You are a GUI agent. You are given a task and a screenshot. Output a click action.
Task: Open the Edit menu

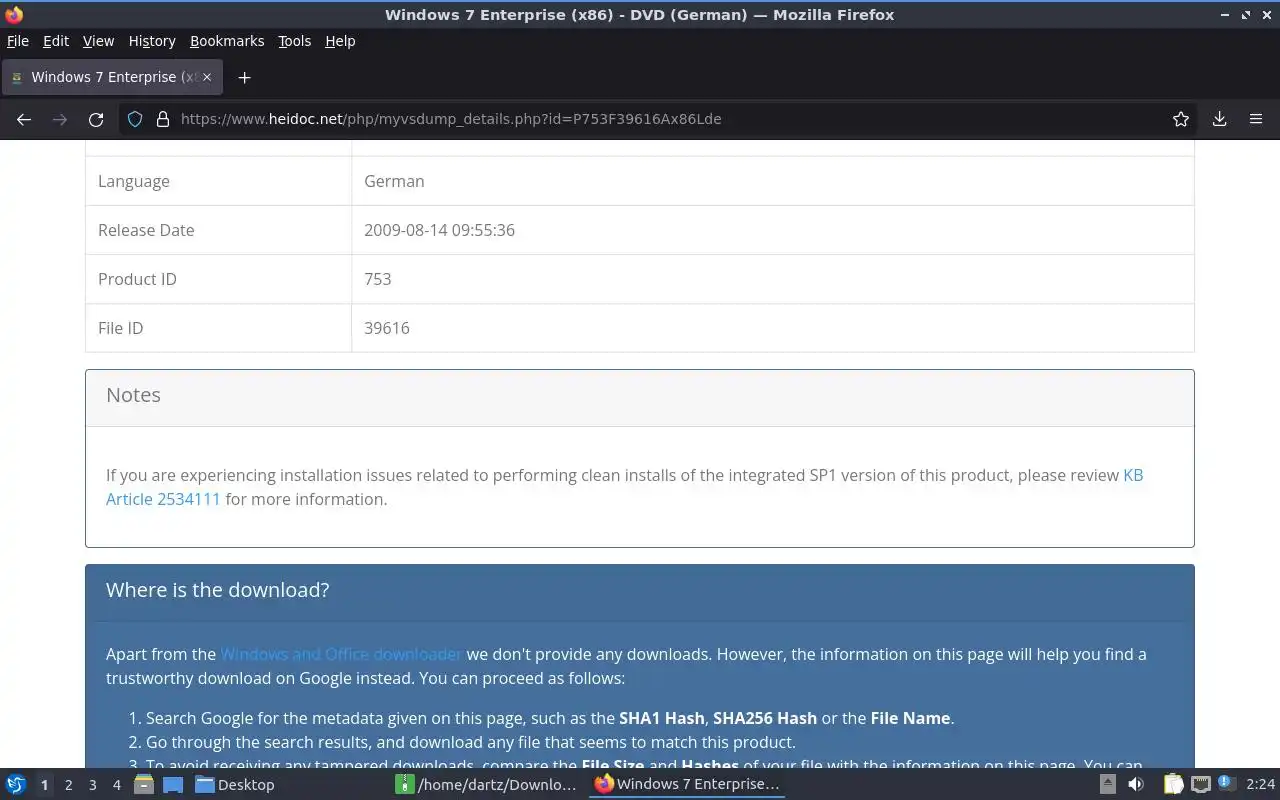(56, 41)
